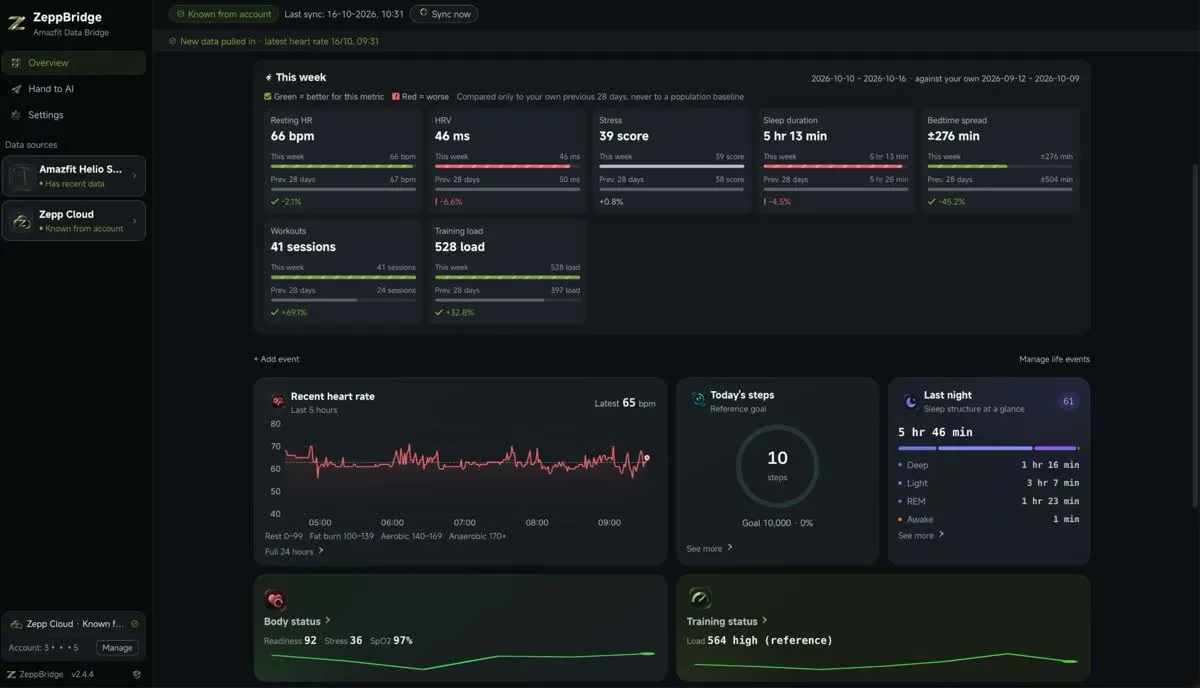Click the ZeppBridge logo in the sidebar header
The image size is (1200, 688).
(x=16, y=23)
